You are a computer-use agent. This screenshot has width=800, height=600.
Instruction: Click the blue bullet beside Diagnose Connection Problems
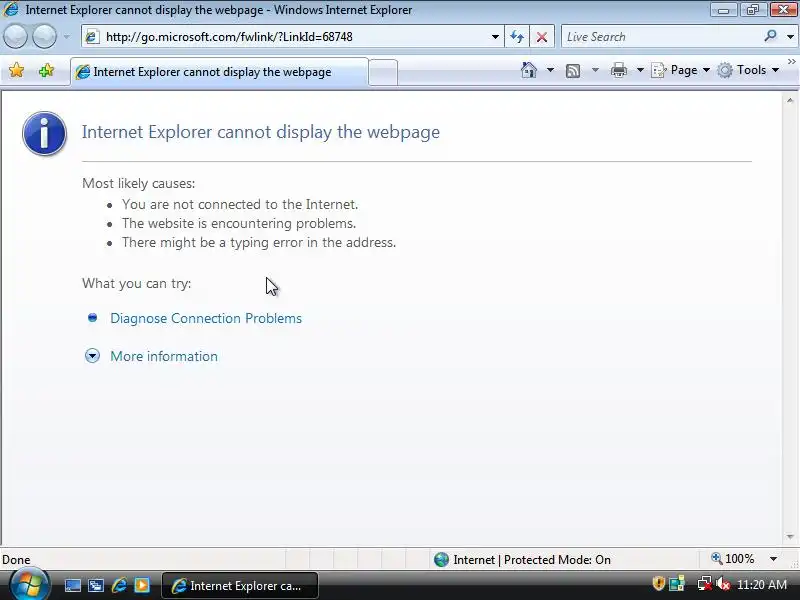tap(92, 318)
